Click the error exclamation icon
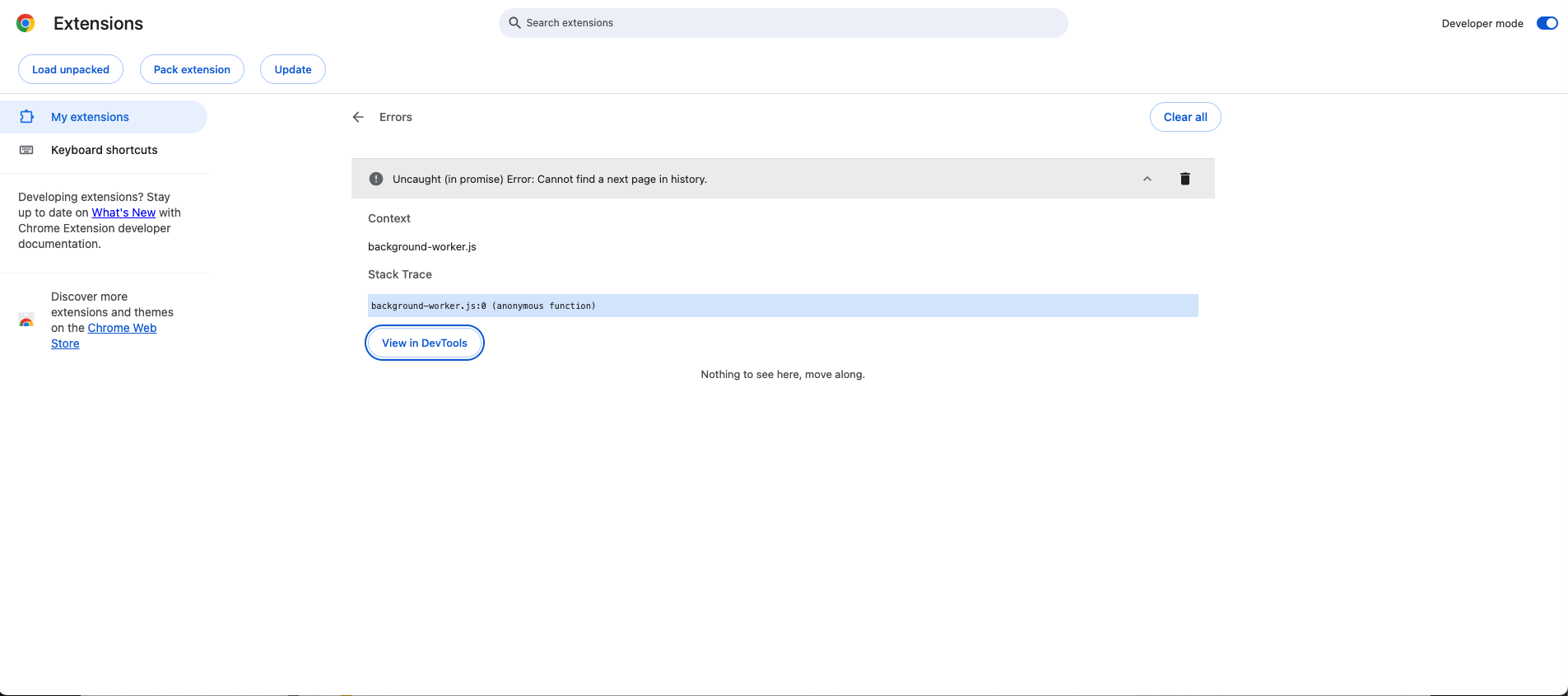 click(376, 179)
